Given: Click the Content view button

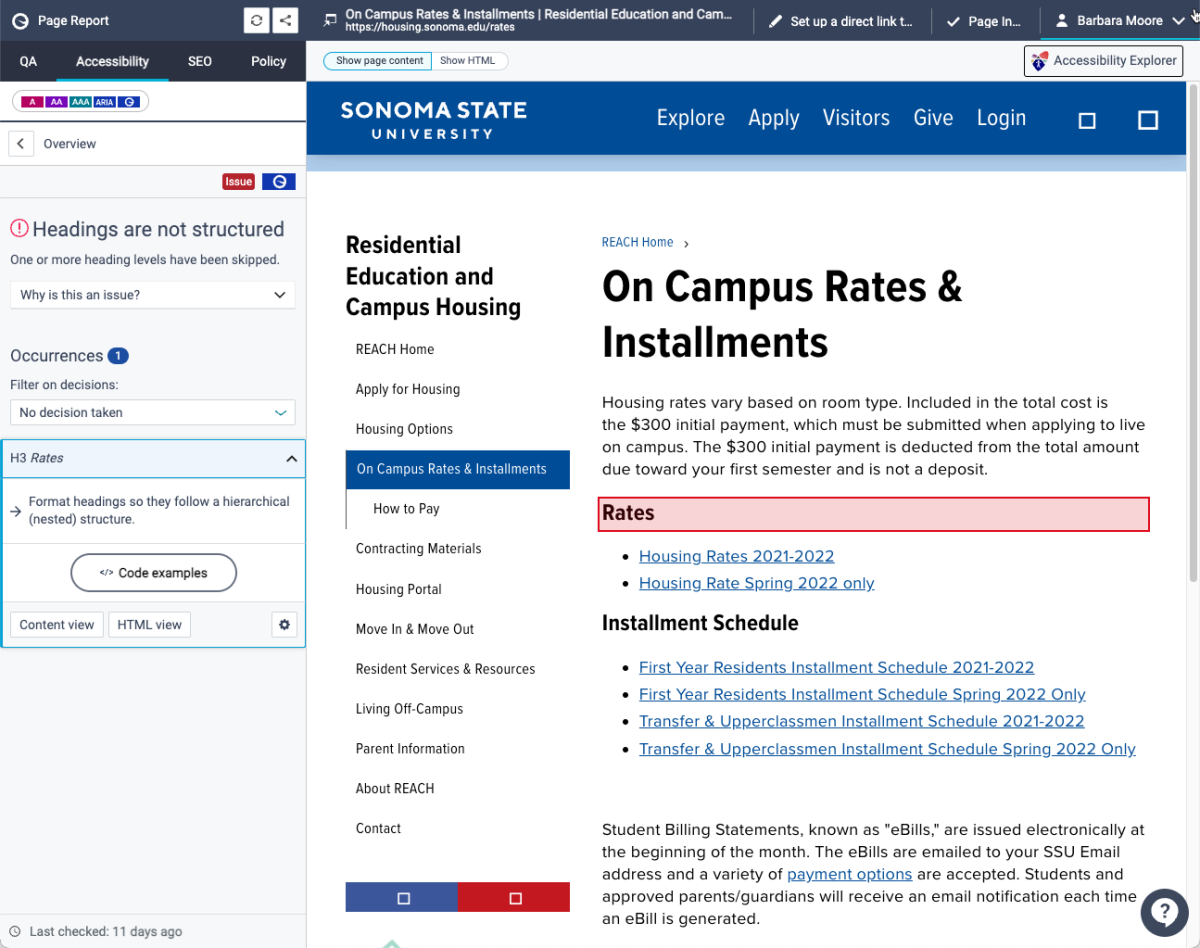Looking at the screenshot, I should coord(57,625).
